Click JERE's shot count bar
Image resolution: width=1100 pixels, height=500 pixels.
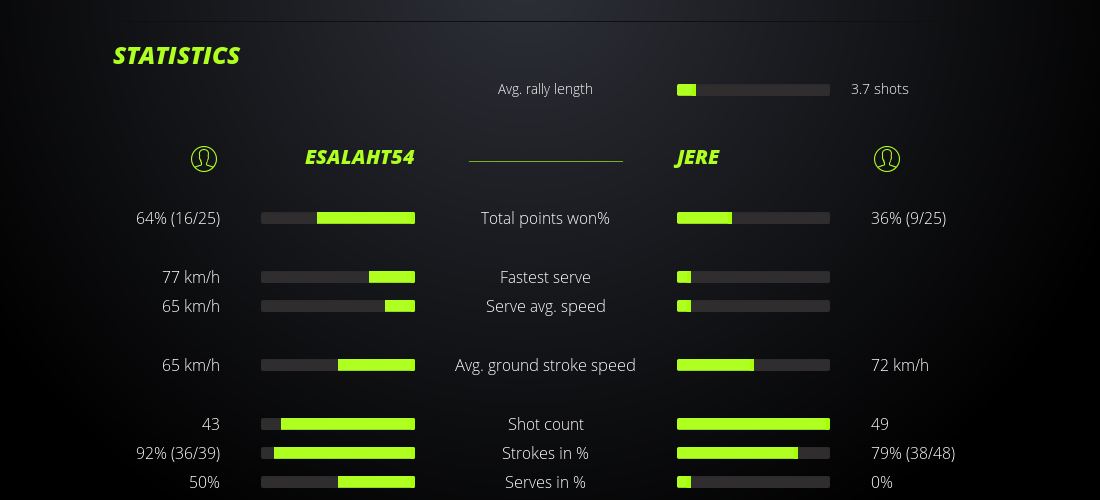click(753, 424)
